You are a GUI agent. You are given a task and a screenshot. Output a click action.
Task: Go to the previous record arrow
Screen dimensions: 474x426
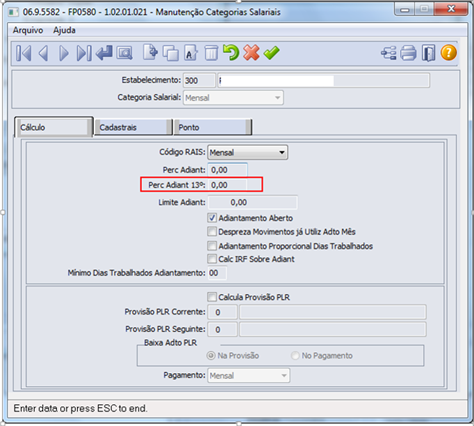44,53
